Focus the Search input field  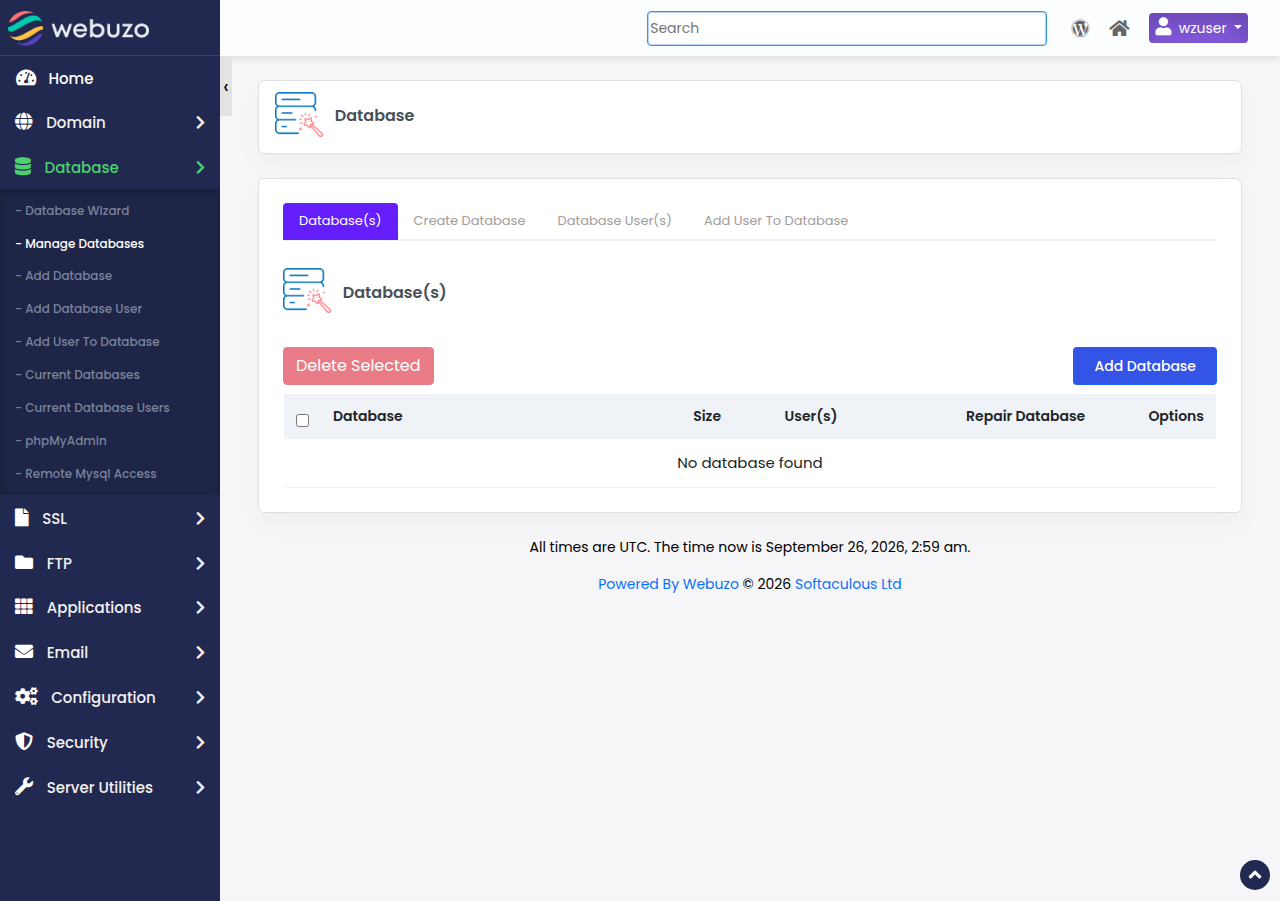(846, 28)
